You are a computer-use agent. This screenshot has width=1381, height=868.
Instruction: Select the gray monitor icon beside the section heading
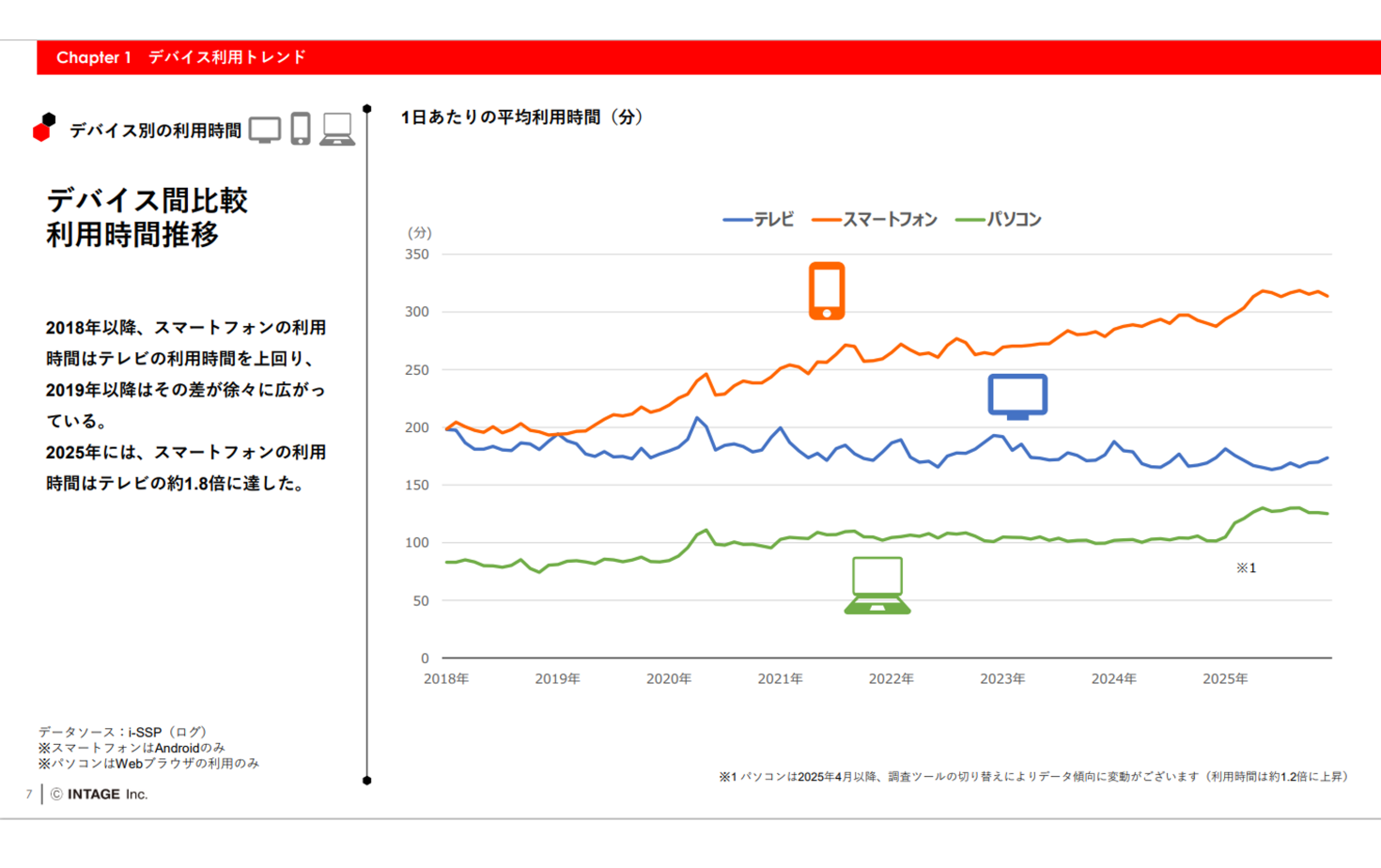click(x=265, y=130)
